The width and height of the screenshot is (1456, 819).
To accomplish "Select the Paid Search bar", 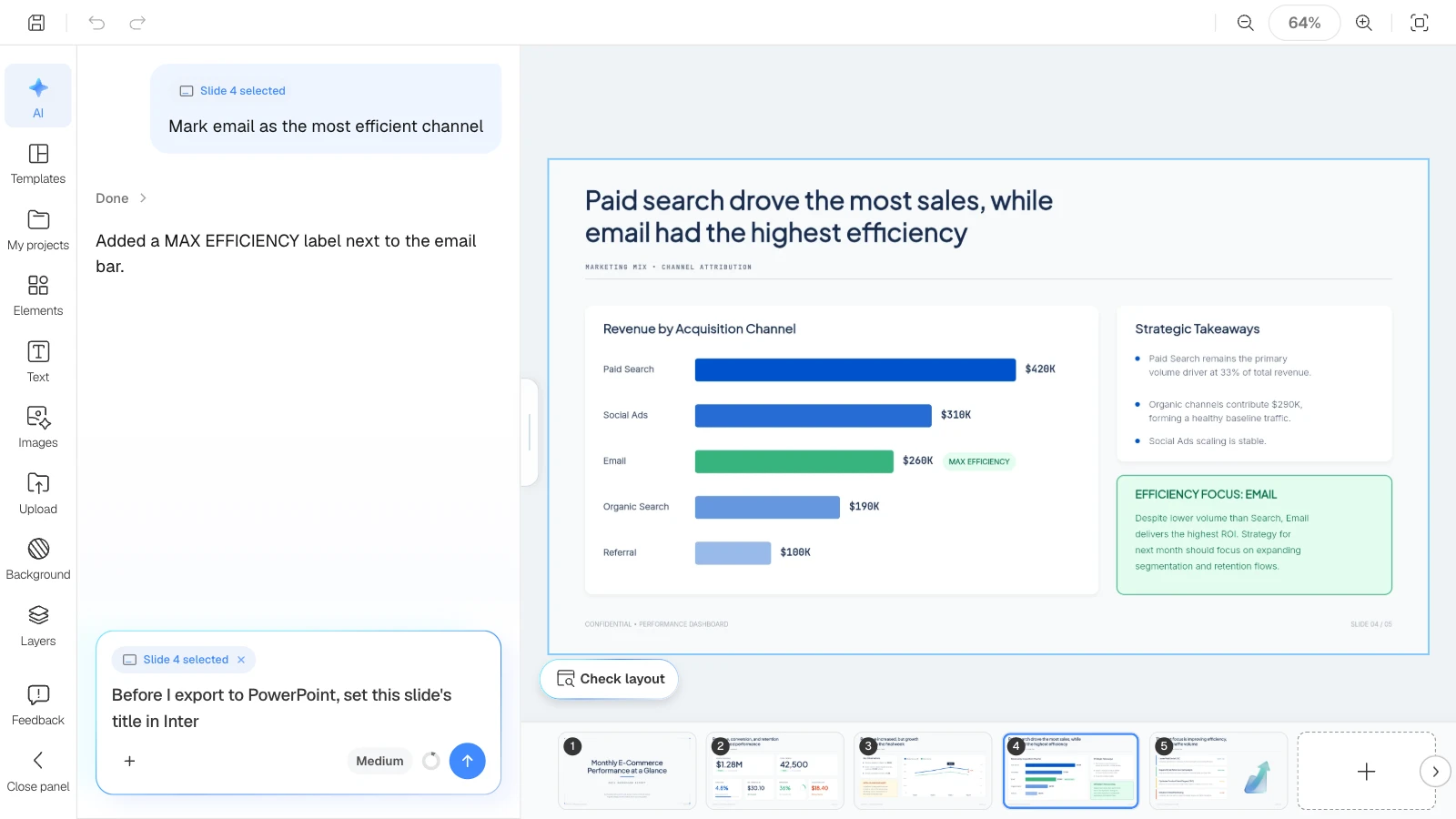I will [855, 369].
